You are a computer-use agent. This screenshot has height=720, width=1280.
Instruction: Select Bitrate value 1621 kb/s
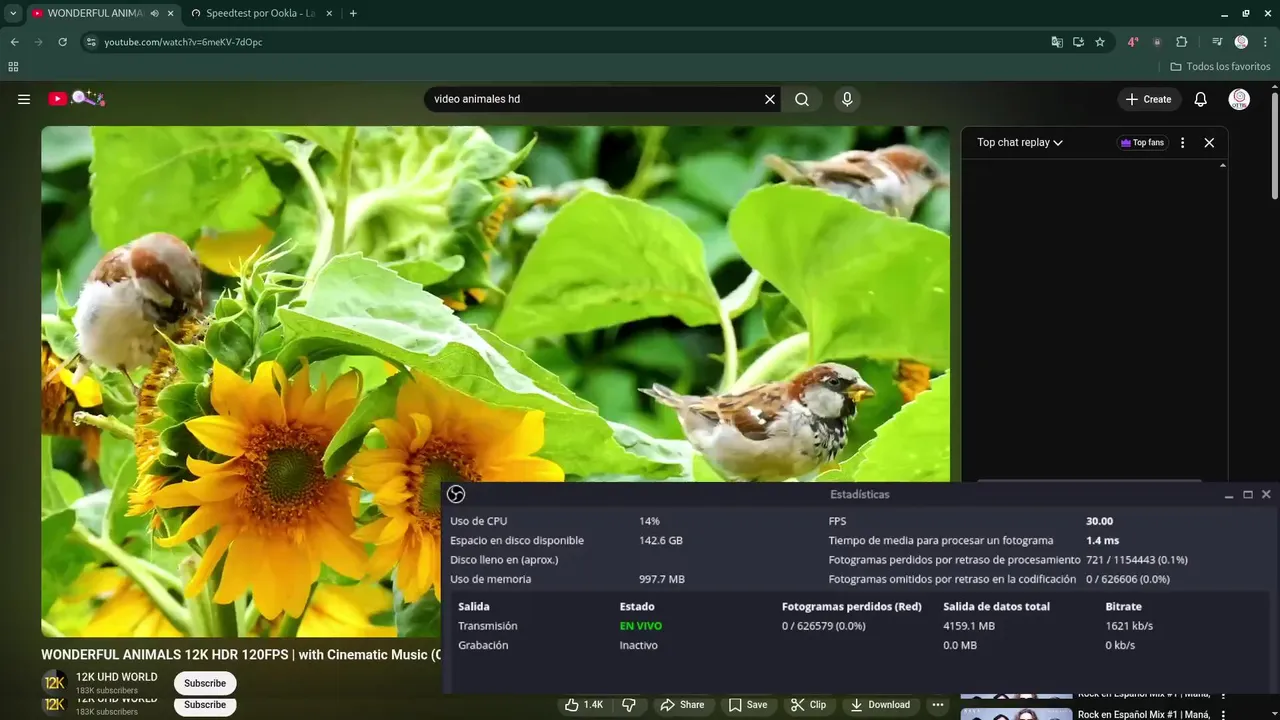[1129, 626]
